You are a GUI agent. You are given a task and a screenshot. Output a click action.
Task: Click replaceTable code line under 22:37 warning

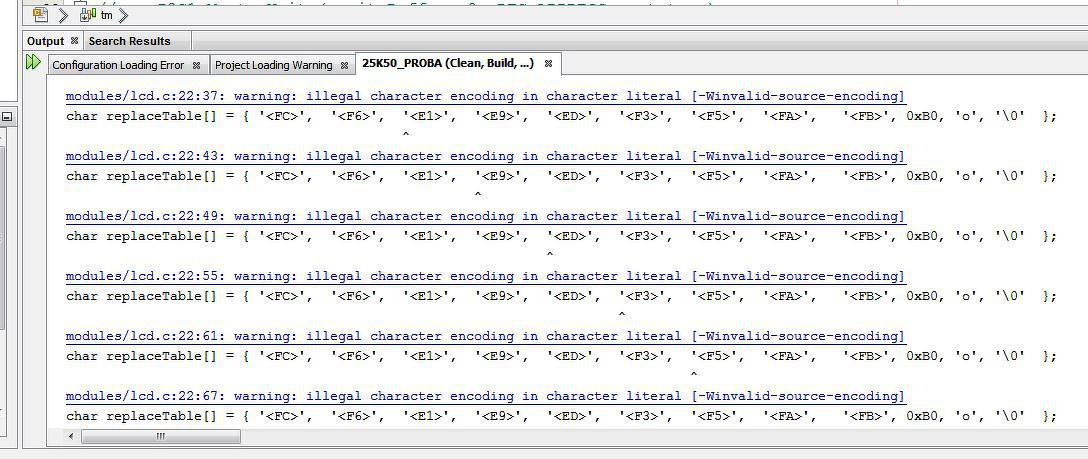tap(561, 116)
